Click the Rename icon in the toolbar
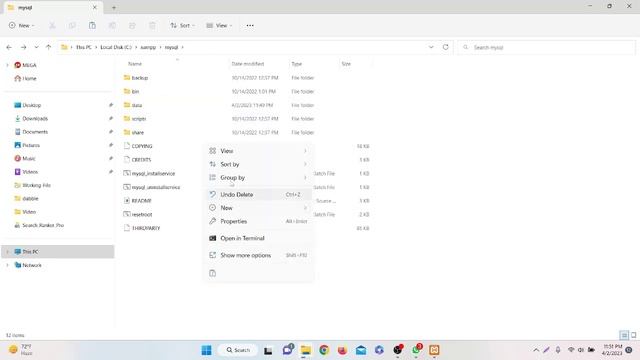Screen dimensions: 640x360 pyautogui.click(x=112, y=25)
